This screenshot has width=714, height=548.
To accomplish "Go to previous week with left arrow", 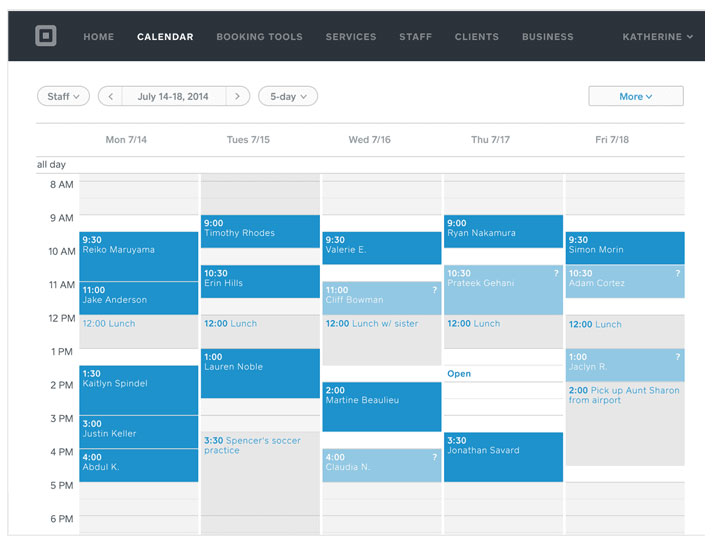I will tap(110, 96).
